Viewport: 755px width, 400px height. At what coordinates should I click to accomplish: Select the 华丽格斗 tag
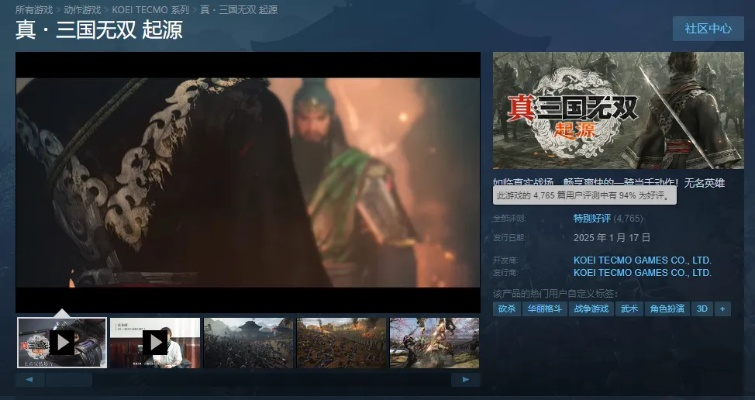pos(545,309)
